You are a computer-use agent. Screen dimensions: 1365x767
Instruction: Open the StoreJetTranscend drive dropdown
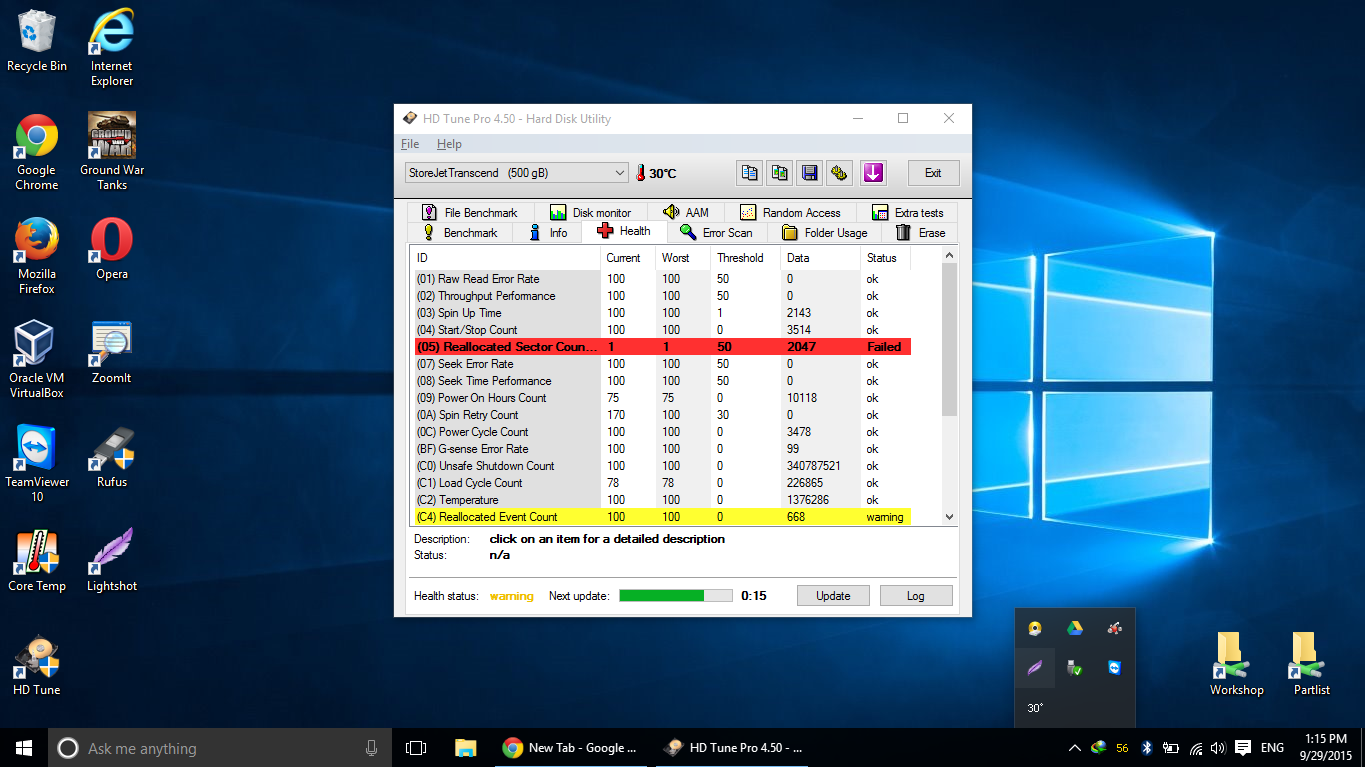click(516, 173)
